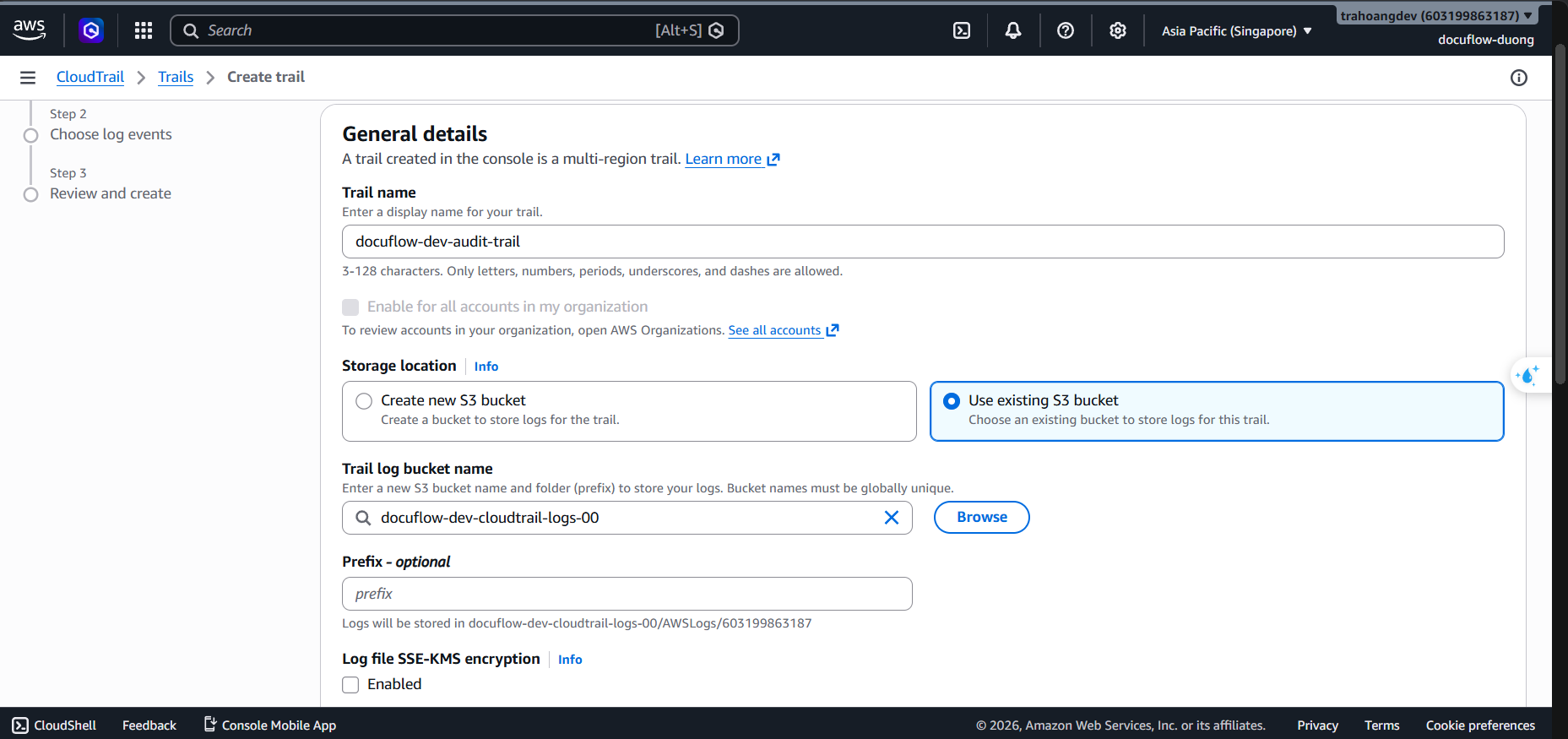The height and width of the screenshot is (739, 1568).
Task: Toggle the side navigation hamburger menu
Action: pos(28,78)
